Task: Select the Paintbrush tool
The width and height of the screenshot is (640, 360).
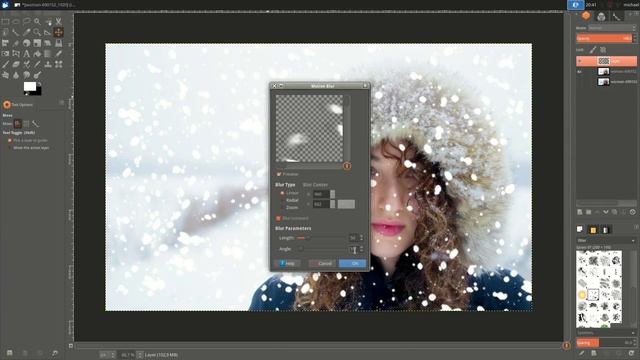Action: pyautogui.click(x=5, y=64)
